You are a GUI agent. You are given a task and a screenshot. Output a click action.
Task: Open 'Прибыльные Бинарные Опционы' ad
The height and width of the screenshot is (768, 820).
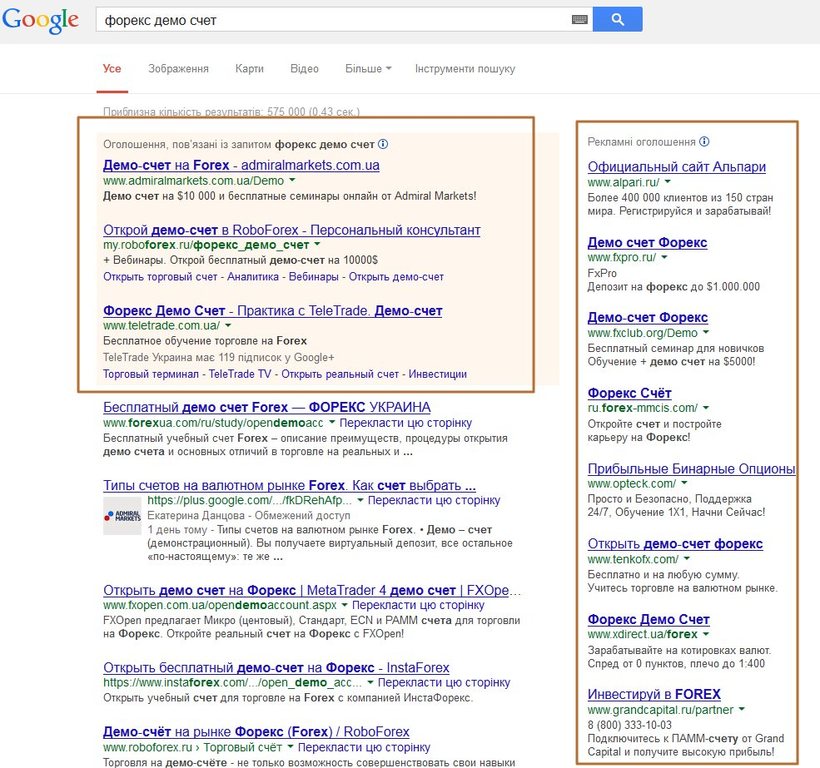(x=691, y=468)
